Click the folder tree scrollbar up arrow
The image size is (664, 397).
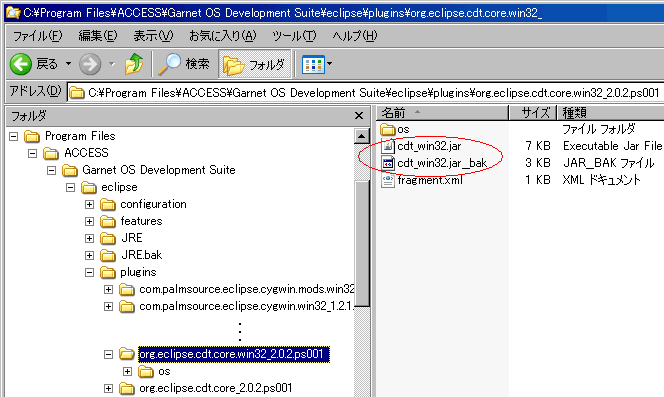pyautogui.click(x=362, y=136)
